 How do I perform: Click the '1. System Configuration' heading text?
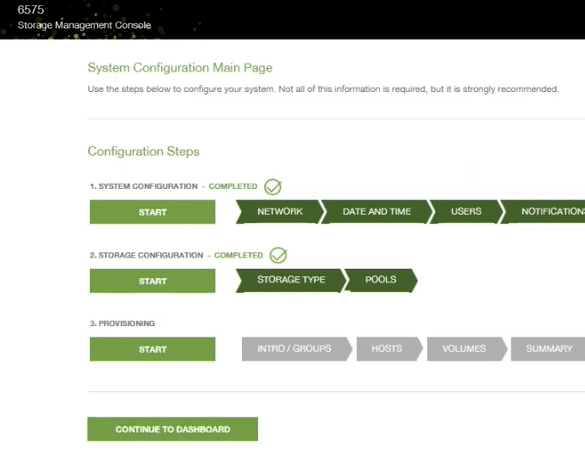pos(144,186)
